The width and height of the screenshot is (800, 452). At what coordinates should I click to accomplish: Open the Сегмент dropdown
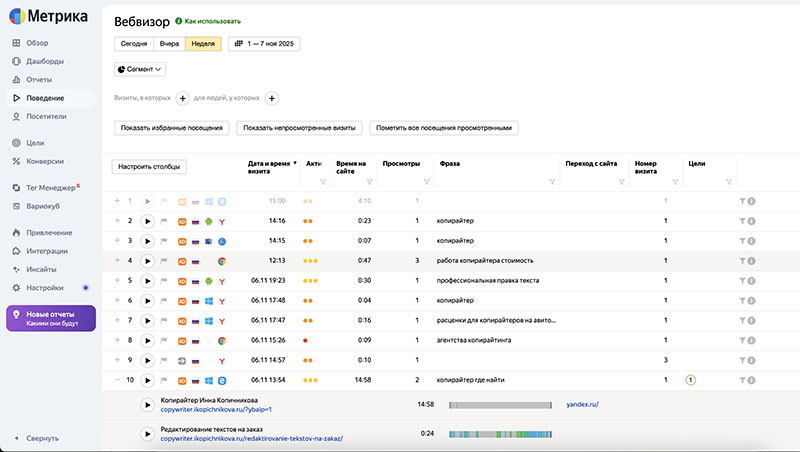(x=140, y=69)
